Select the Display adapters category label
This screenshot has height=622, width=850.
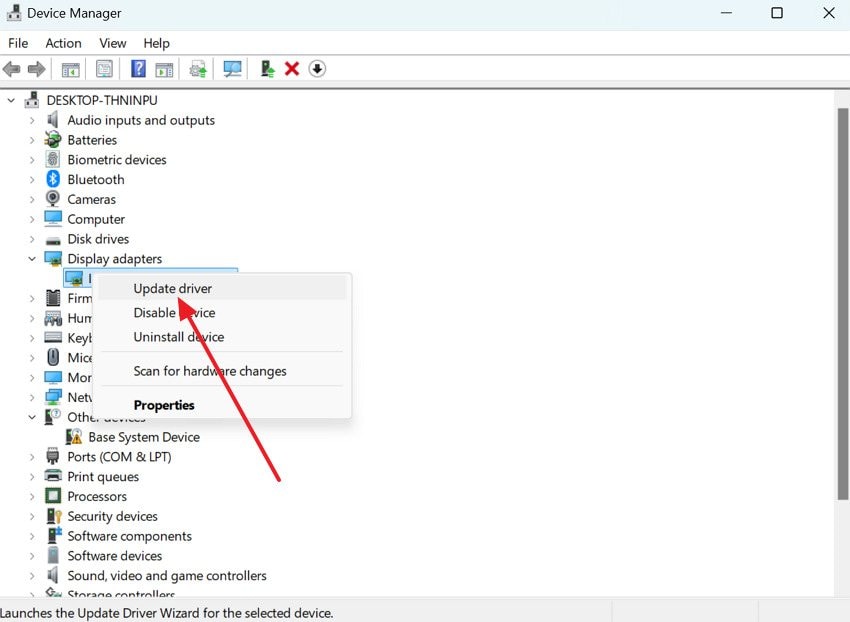click(114, 259)
